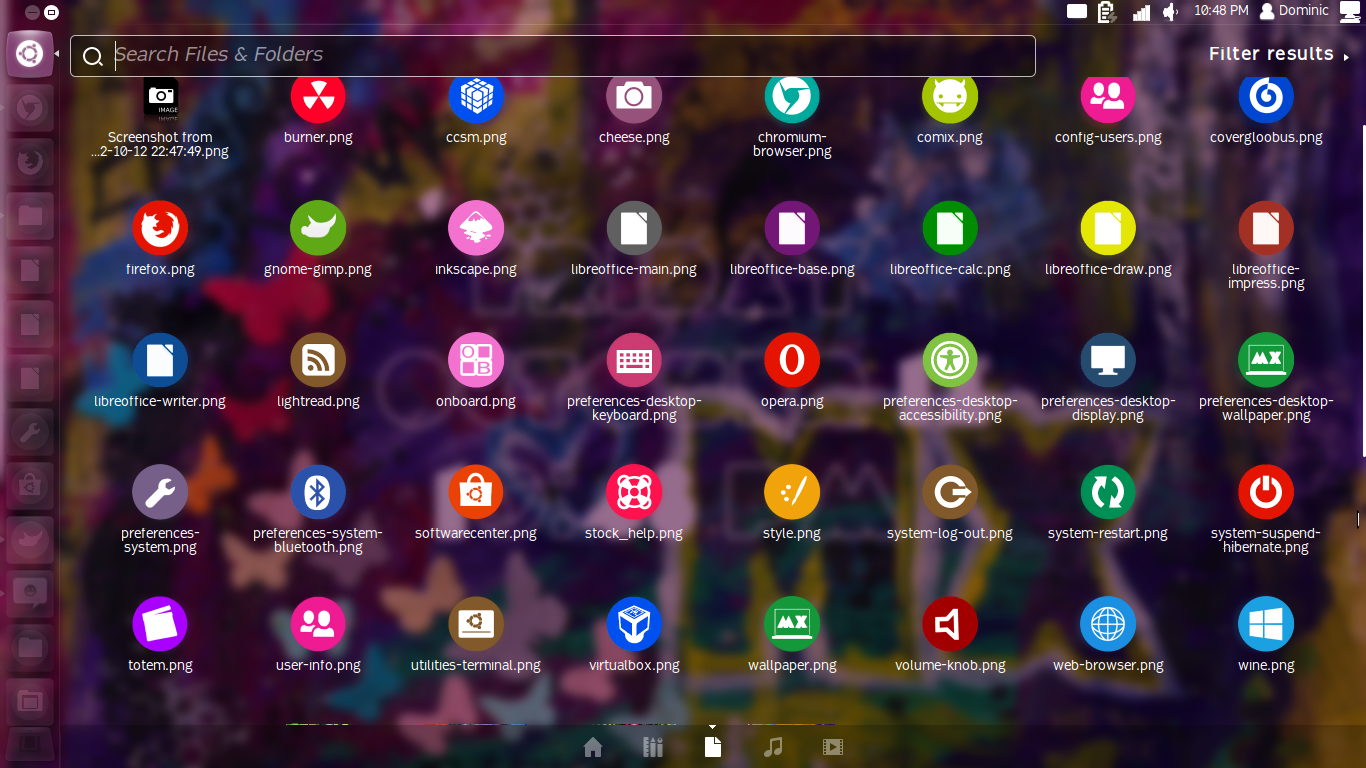
Task: Select the cheese.png camera icon
Action: point(634,98)
